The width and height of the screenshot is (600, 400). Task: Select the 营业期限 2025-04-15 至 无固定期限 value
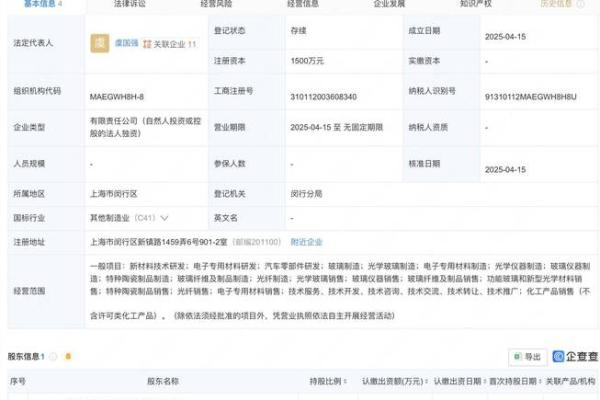[x=337, y=127]
